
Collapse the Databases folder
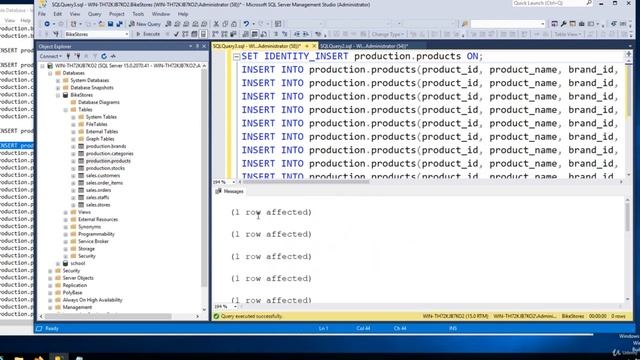coord(50,73)
